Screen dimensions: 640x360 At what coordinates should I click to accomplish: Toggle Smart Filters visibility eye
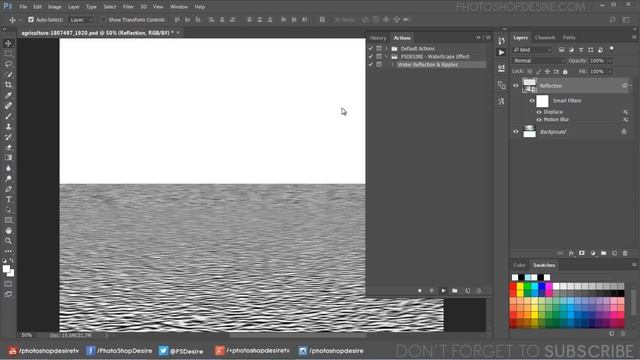tap(532, 100)
